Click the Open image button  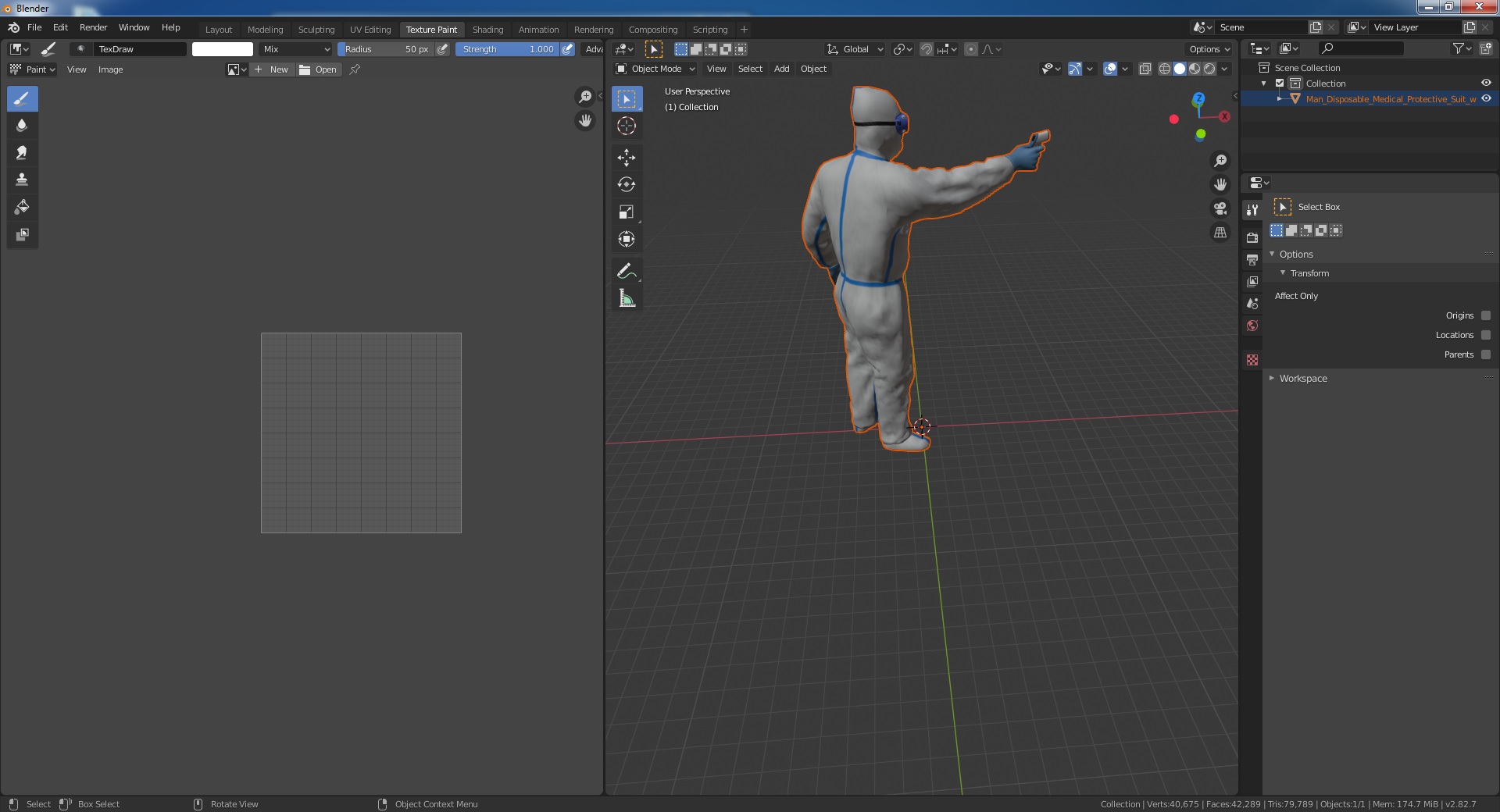319,69
